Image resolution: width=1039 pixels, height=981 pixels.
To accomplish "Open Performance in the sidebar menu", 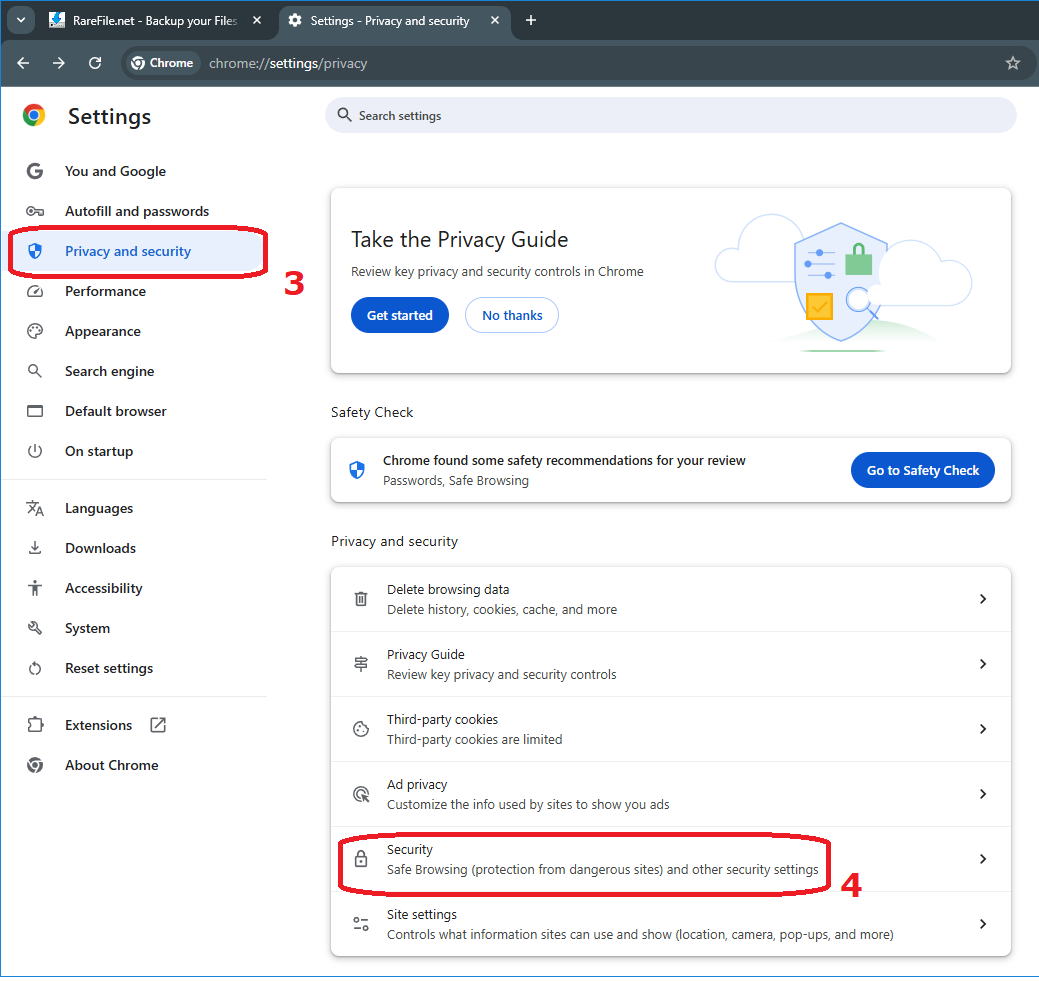I will click(x=105, y=291).
